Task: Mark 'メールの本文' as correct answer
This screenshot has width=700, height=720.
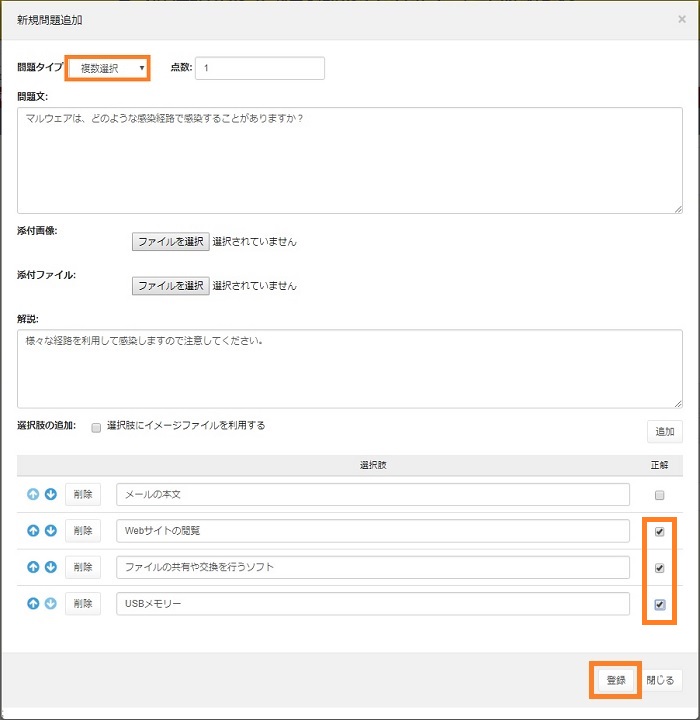Action: [658, 495]
